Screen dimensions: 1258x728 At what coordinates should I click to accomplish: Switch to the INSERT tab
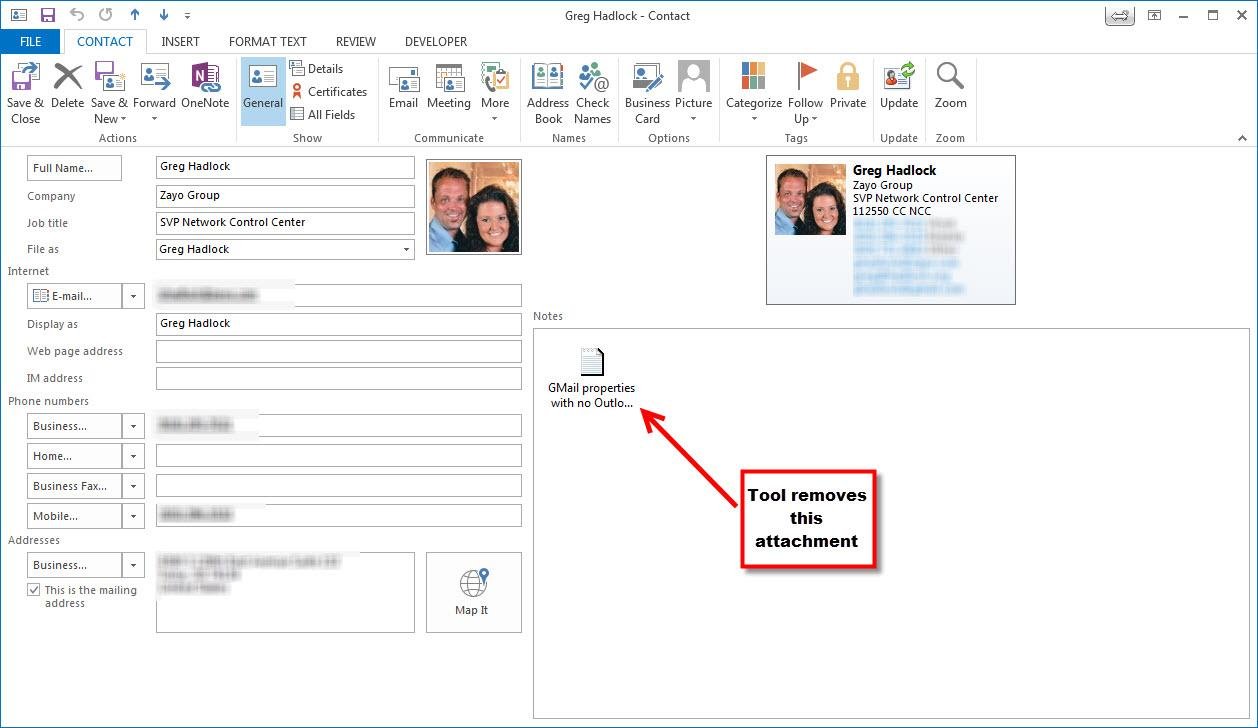180,42
